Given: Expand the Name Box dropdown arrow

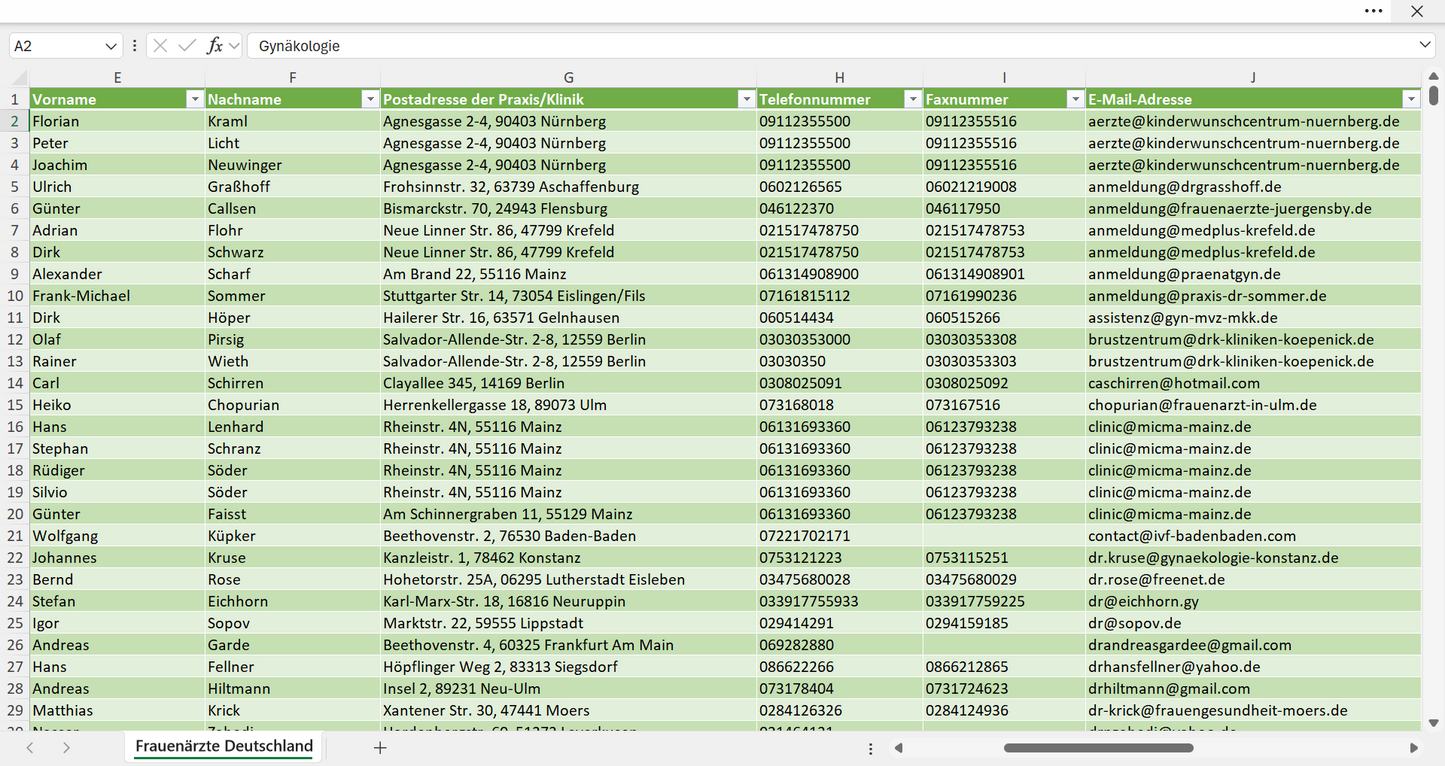Looking at the screenshot, I should click(x=111, y=46).
